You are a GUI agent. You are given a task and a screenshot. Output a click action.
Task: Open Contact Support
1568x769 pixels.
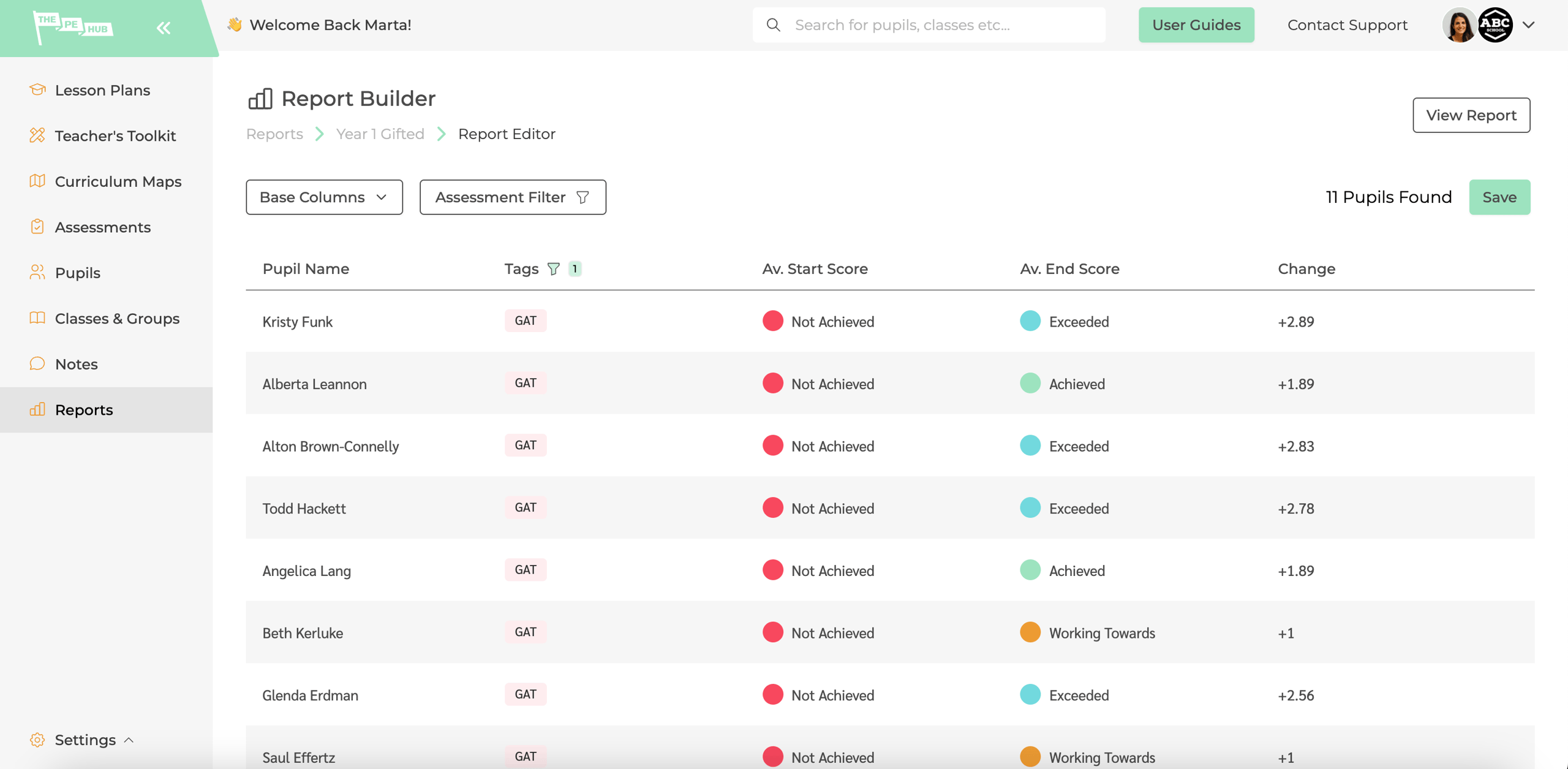(1347, 25)
